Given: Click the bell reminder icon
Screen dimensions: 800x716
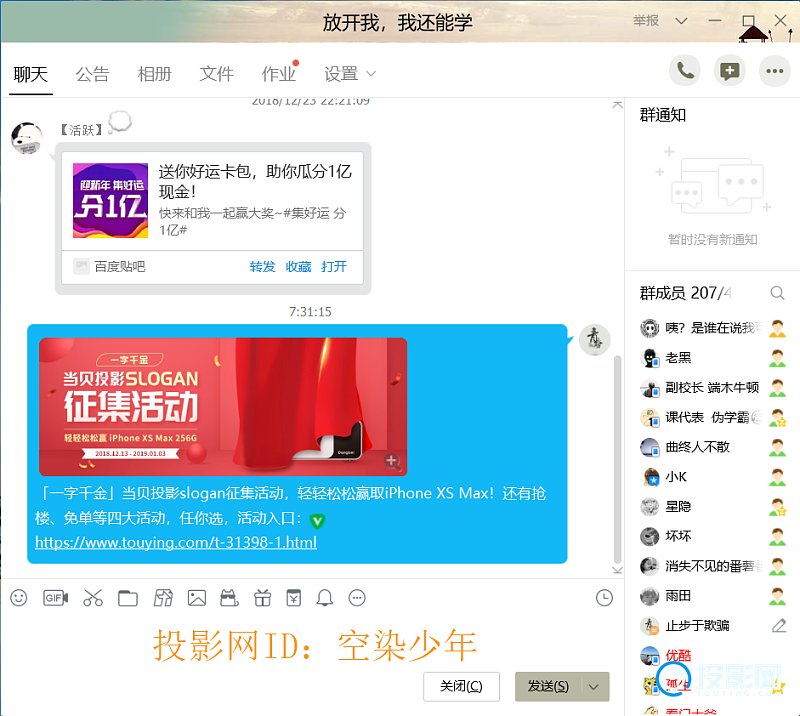Looking at the screenshot, I should point(324,598).
